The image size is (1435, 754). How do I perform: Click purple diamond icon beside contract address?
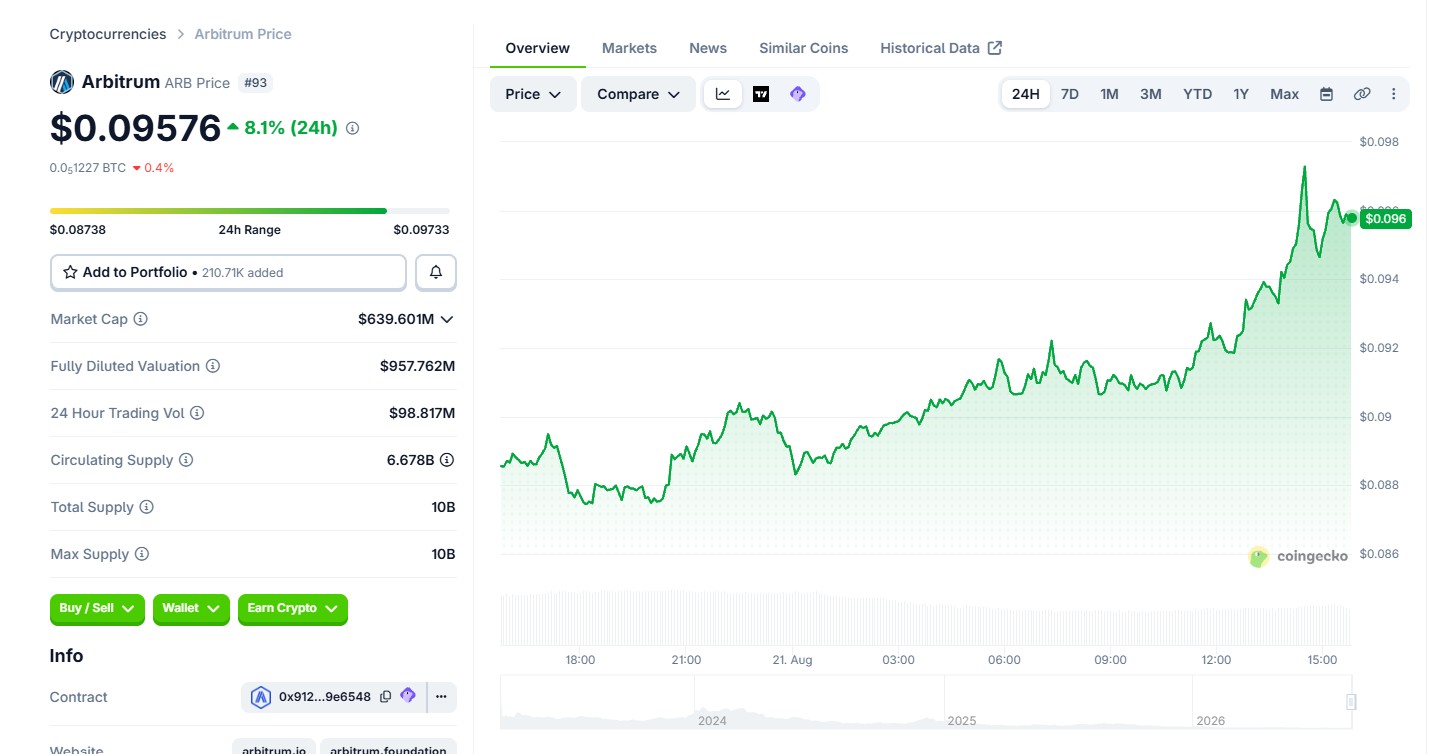(408, 696)
